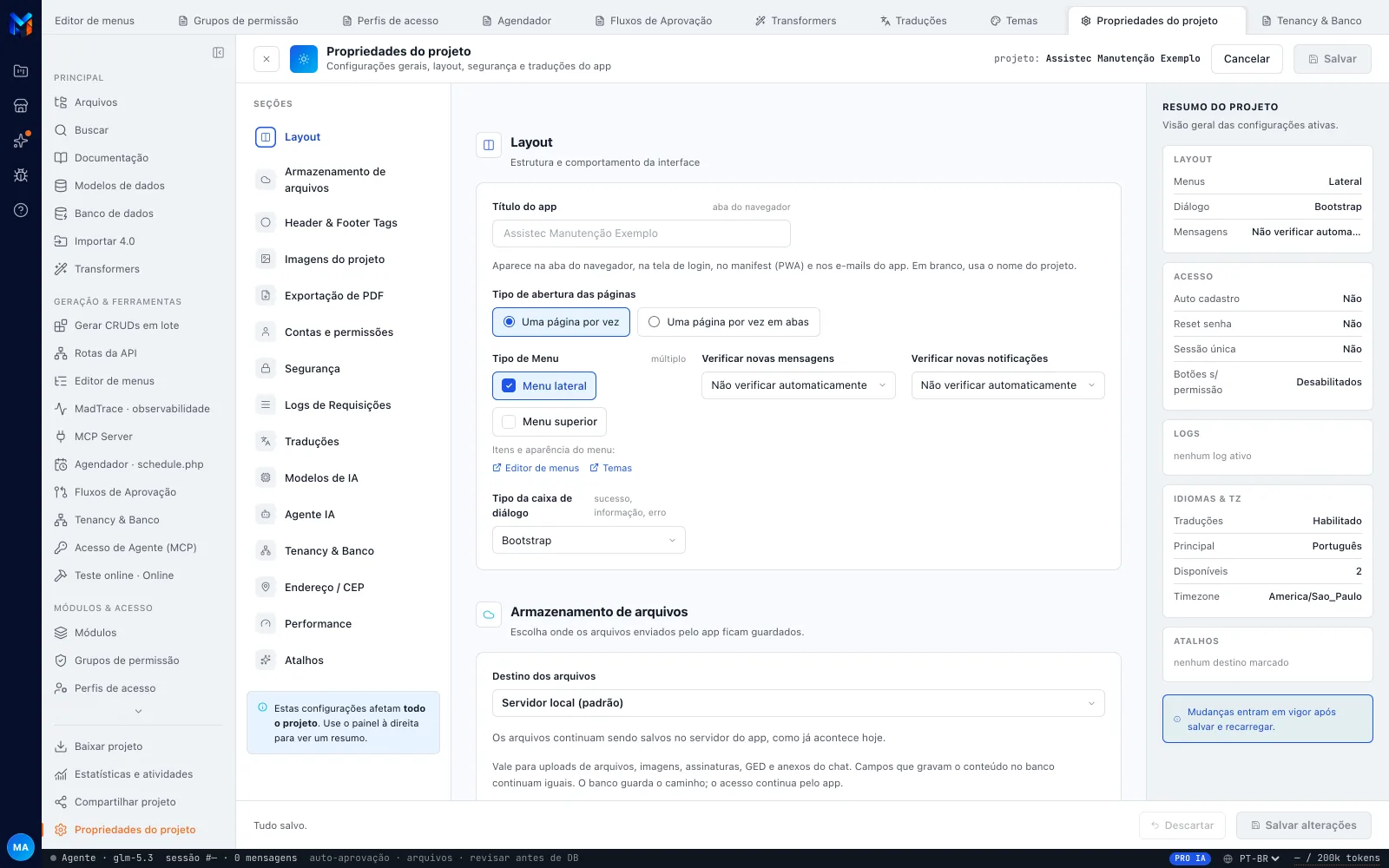Image resolution: width=1389 pixels, height=868 pixels.
Task: Open the PT-BR language selector
Action: (1252, 858)
